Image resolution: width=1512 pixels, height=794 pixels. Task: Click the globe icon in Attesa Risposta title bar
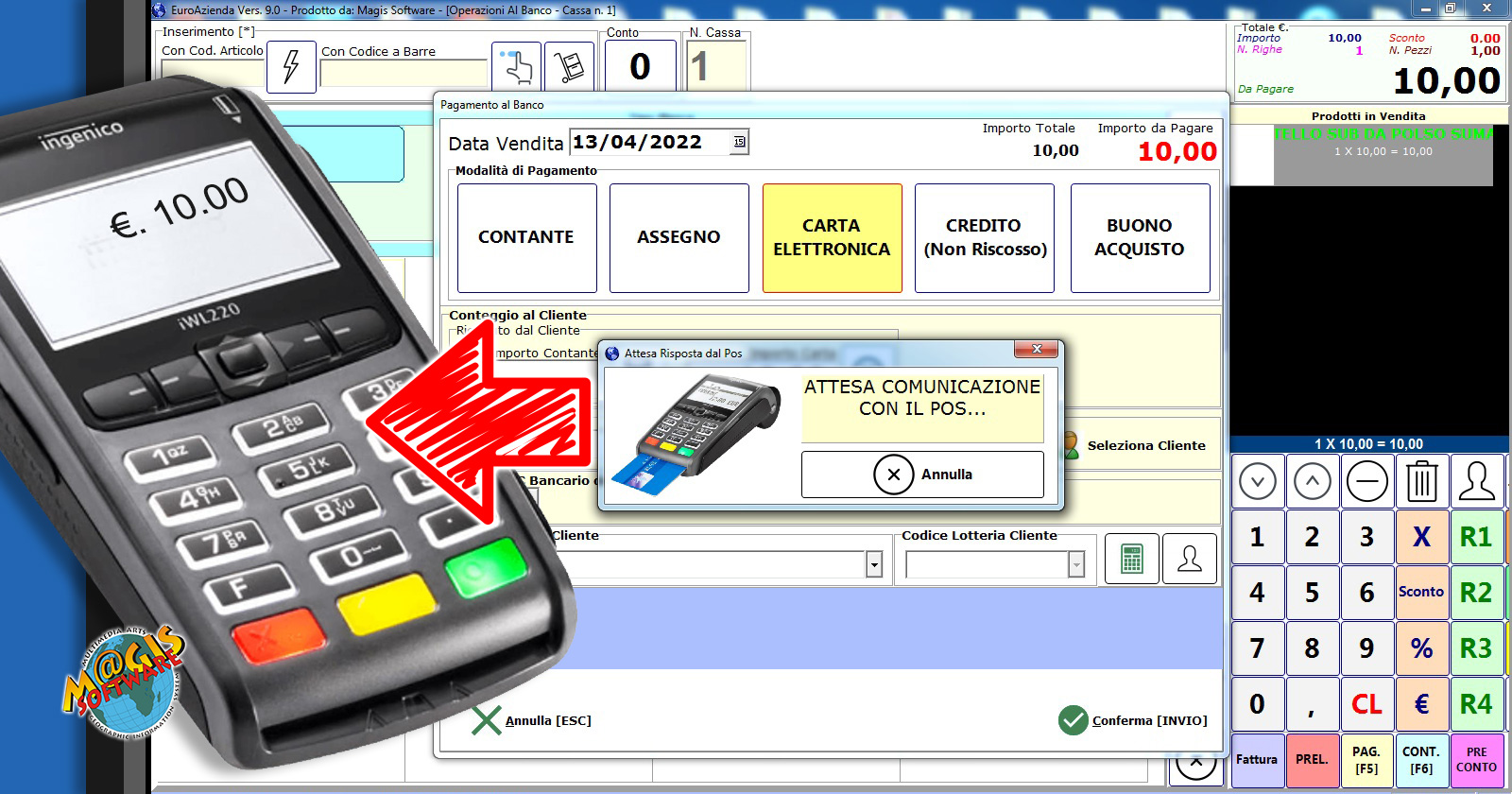611,353
